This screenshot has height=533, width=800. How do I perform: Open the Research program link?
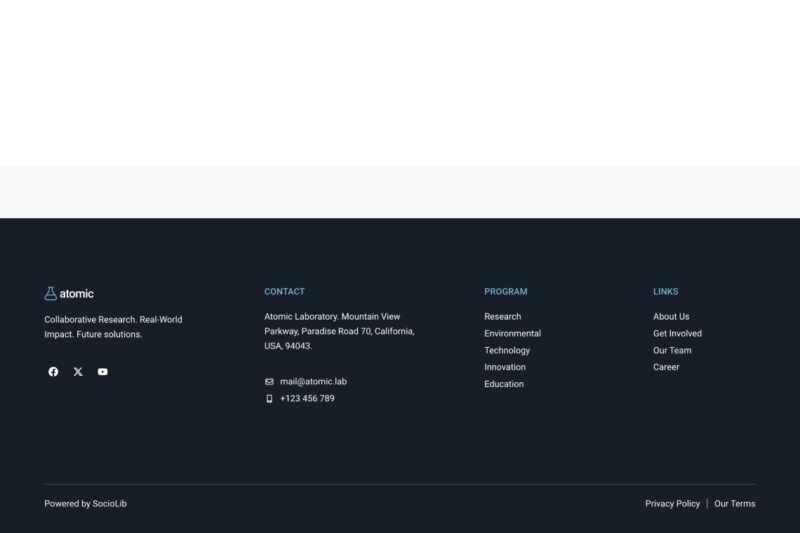click(x=502, y=317)
